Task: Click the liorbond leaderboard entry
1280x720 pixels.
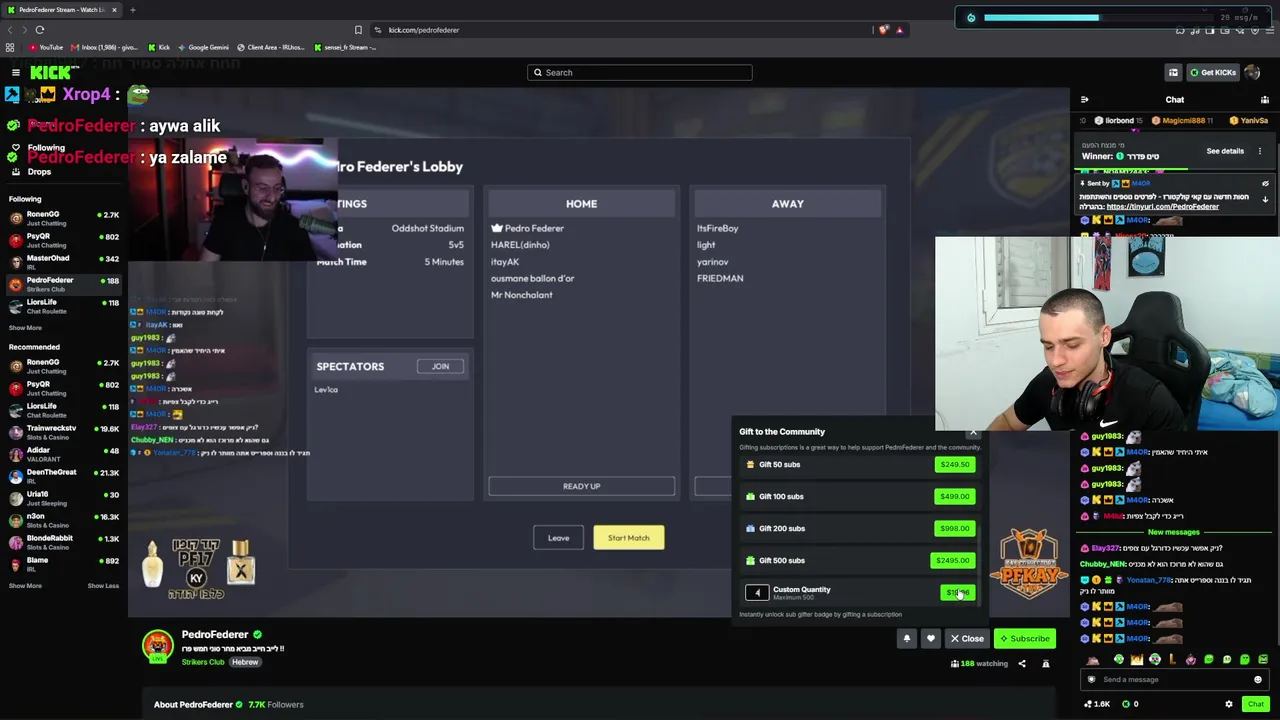Action: pos(1120,121)
